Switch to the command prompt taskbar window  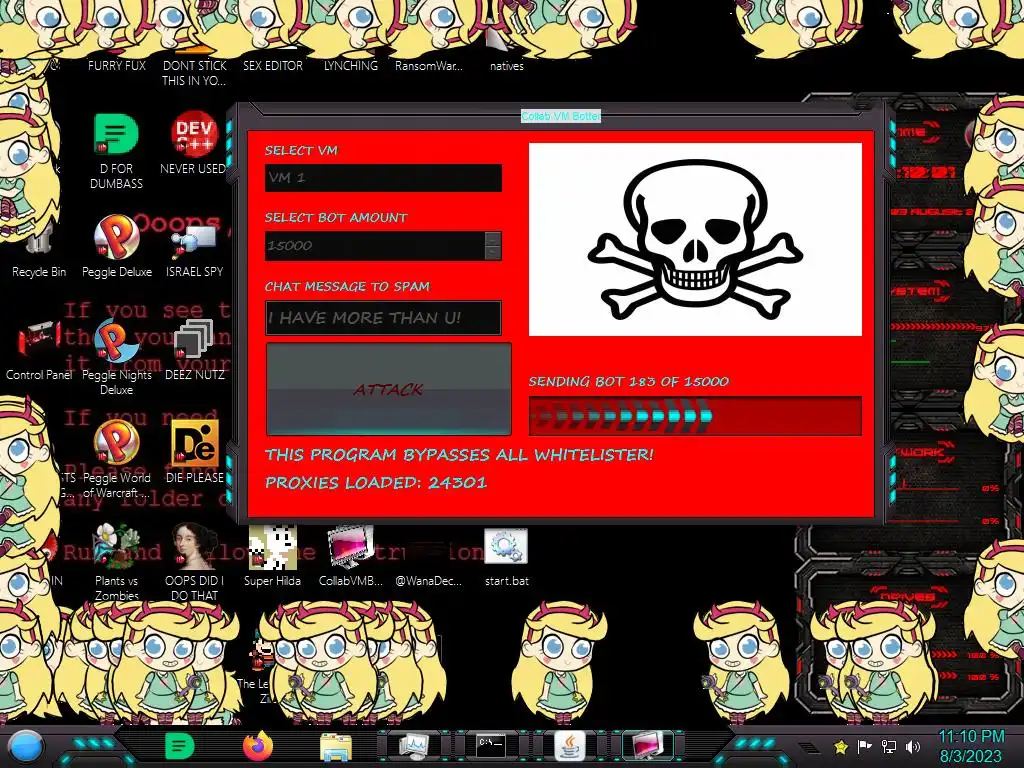click(x=490, y=746)
